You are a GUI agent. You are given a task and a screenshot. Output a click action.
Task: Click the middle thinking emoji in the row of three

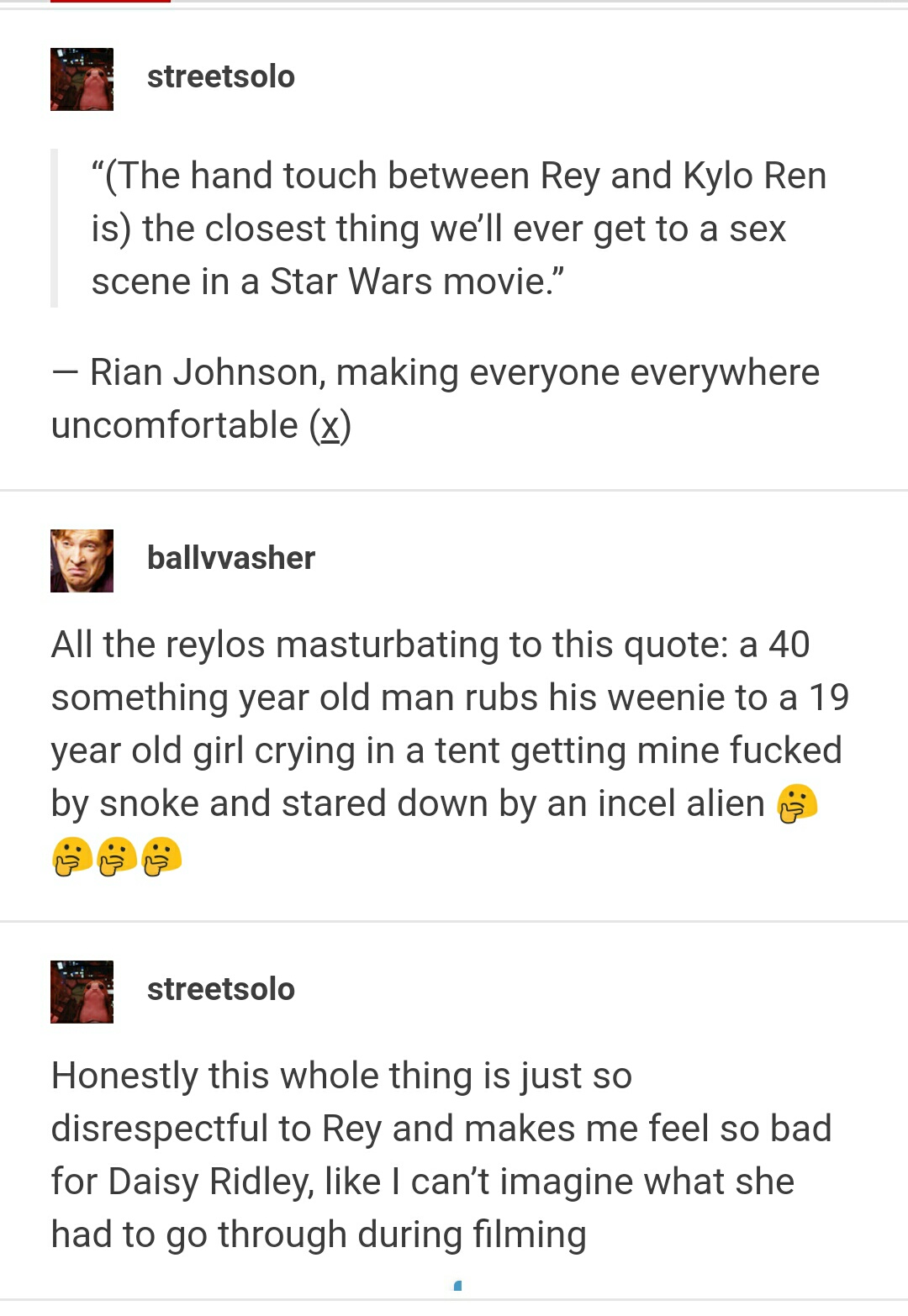pos(117,856)
